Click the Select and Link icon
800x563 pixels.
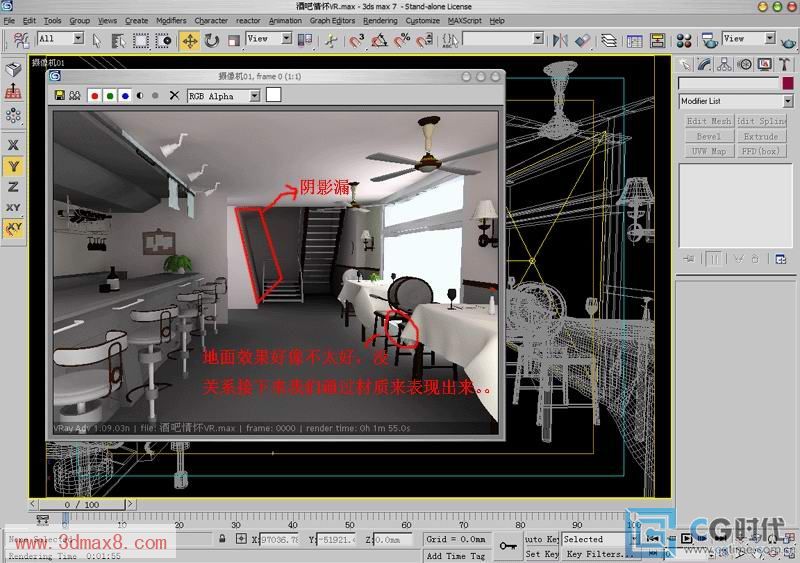tap(20, 40)
